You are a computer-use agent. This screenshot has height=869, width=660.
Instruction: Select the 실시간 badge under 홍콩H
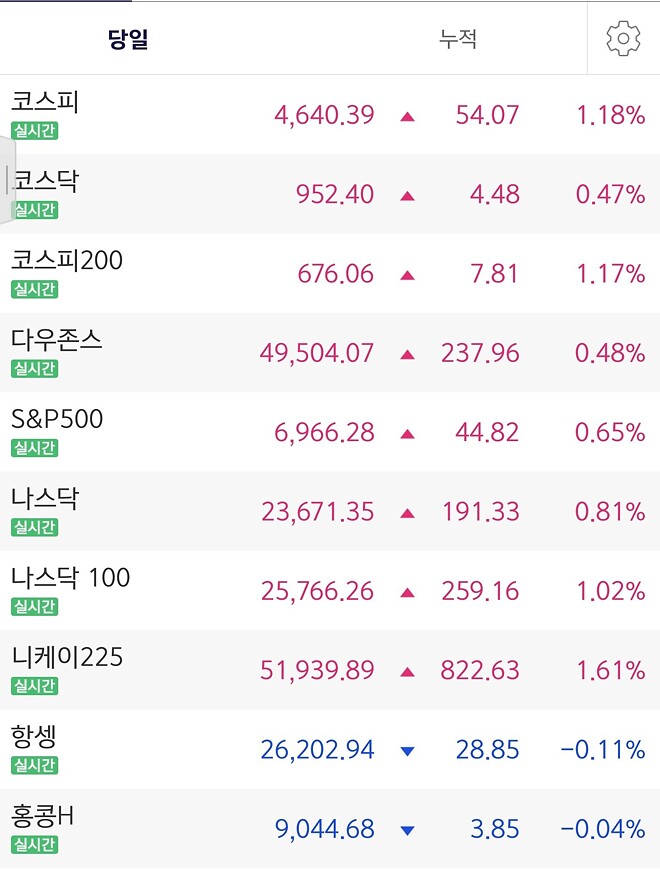[33, 845]
